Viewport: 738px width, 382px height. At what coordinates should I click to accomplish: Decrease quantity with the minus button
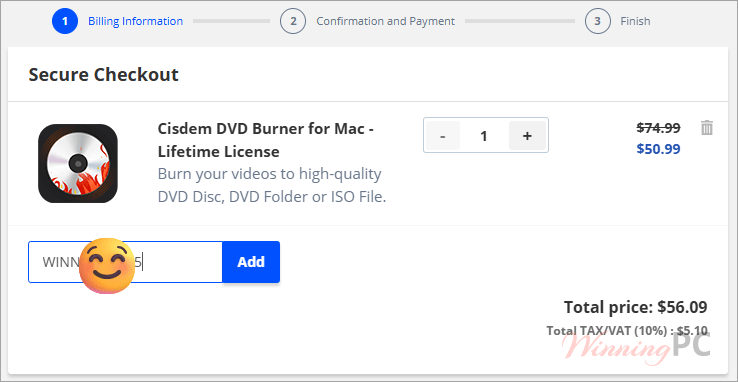442,136
